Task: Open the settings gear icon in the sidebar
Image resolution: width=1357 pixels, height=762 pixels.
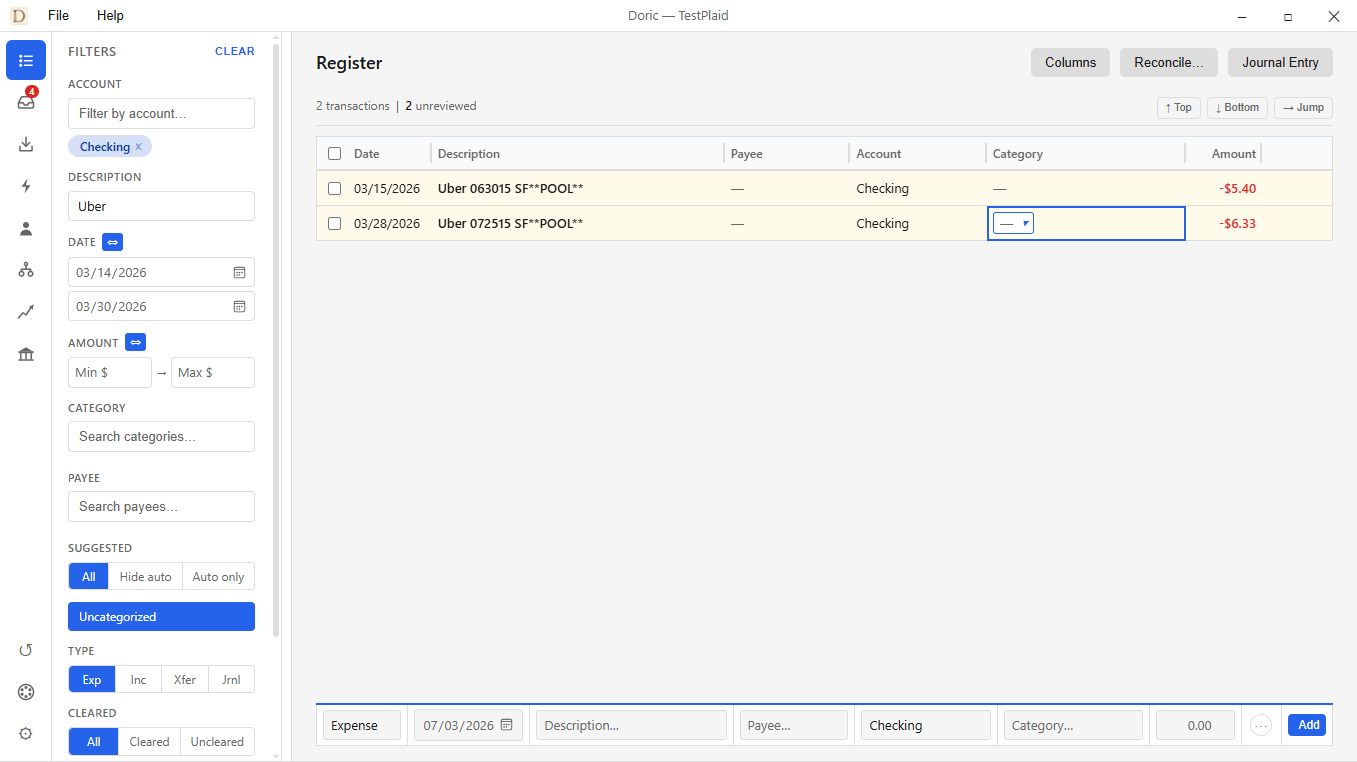Action: click(x=26, y=733)
